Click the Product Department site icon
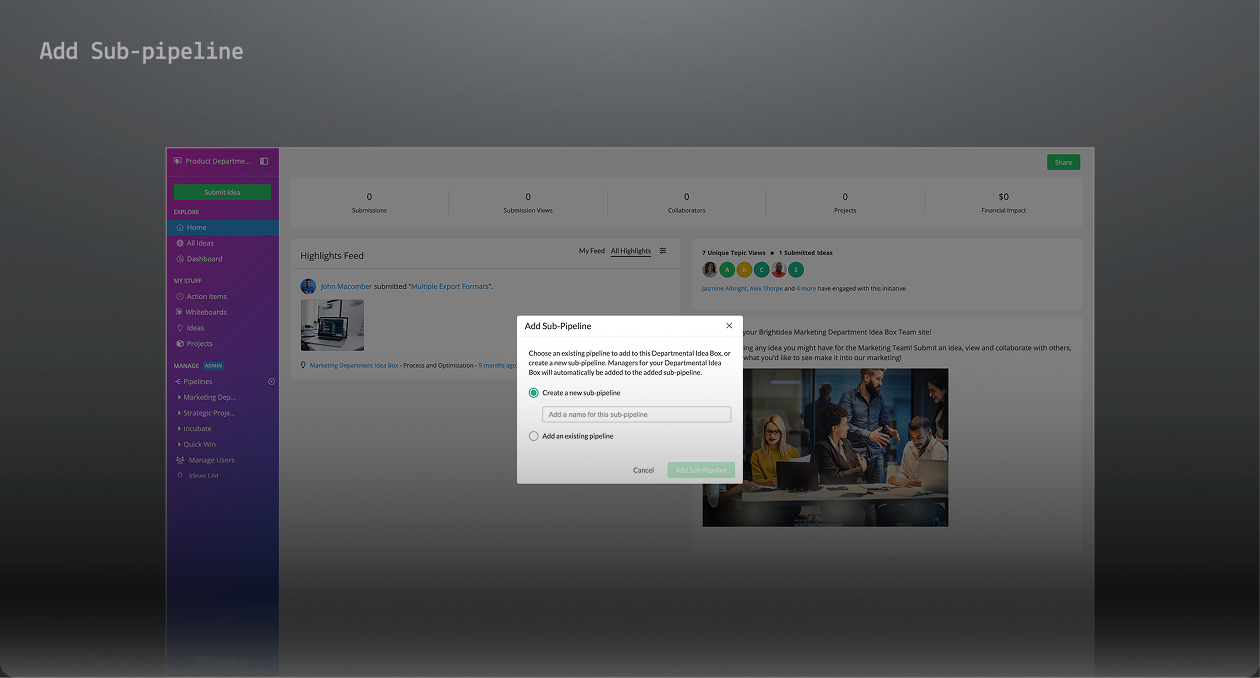This screenshot has height=678, width=1260. pos(177,161)
